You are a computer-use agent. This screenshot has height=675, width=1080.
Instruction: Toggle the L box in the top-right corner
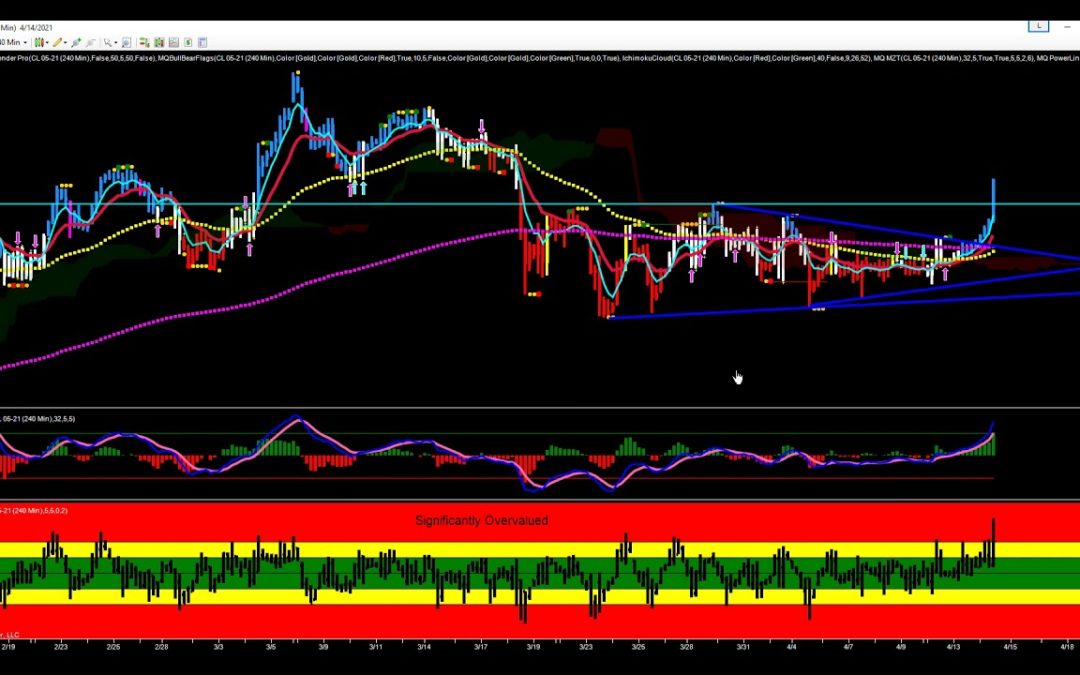point(1038,25)
